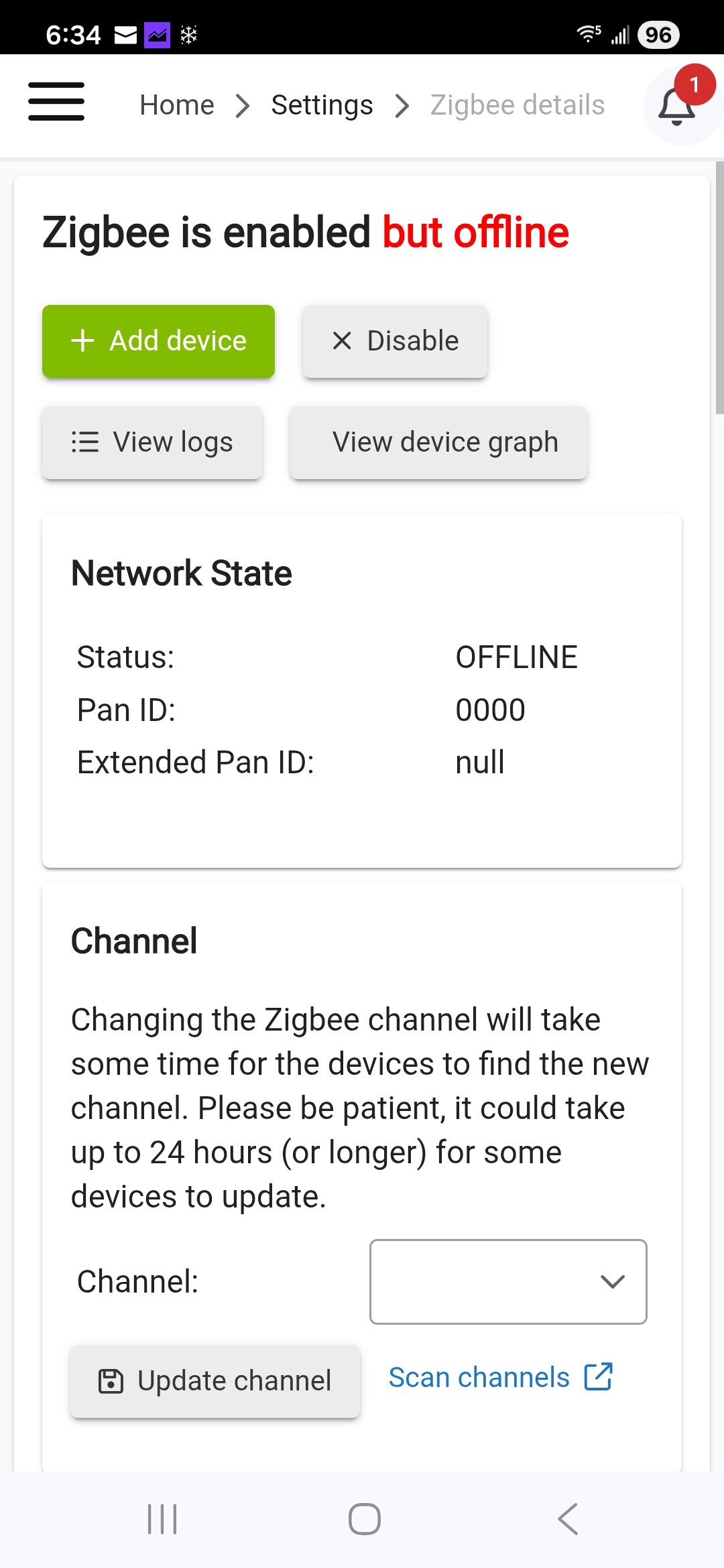Navigate to Settings breadcrumb
Viewport: 724px width, 1568px height.
322,105
